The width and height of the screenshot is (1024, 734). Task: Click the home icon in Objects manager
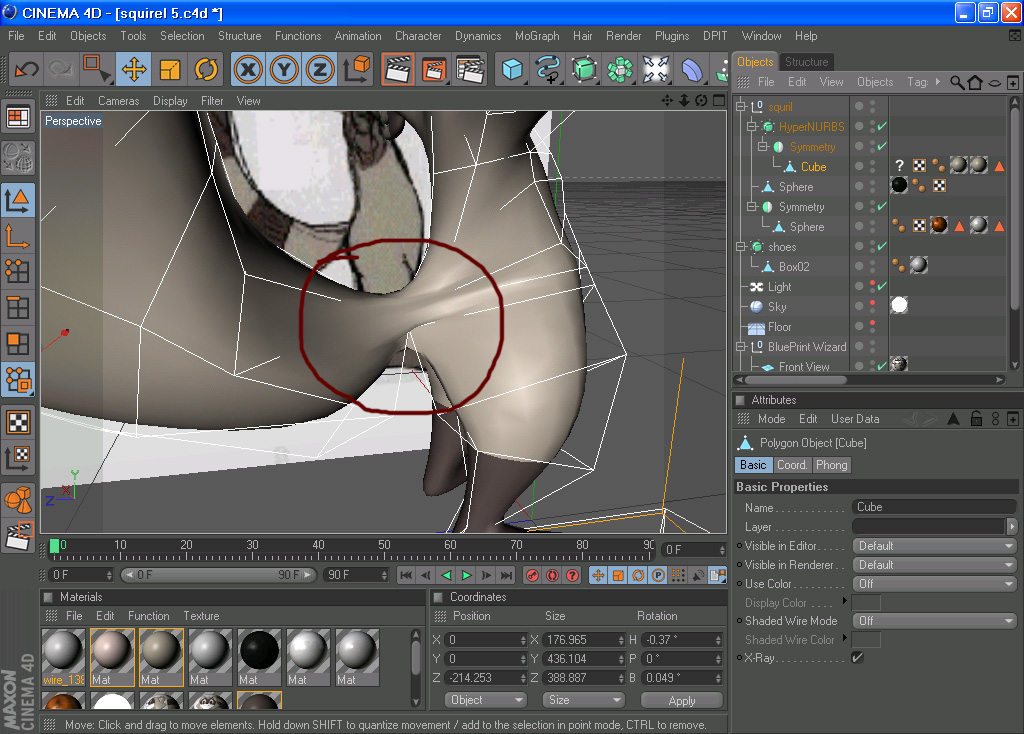click(975, 82)
